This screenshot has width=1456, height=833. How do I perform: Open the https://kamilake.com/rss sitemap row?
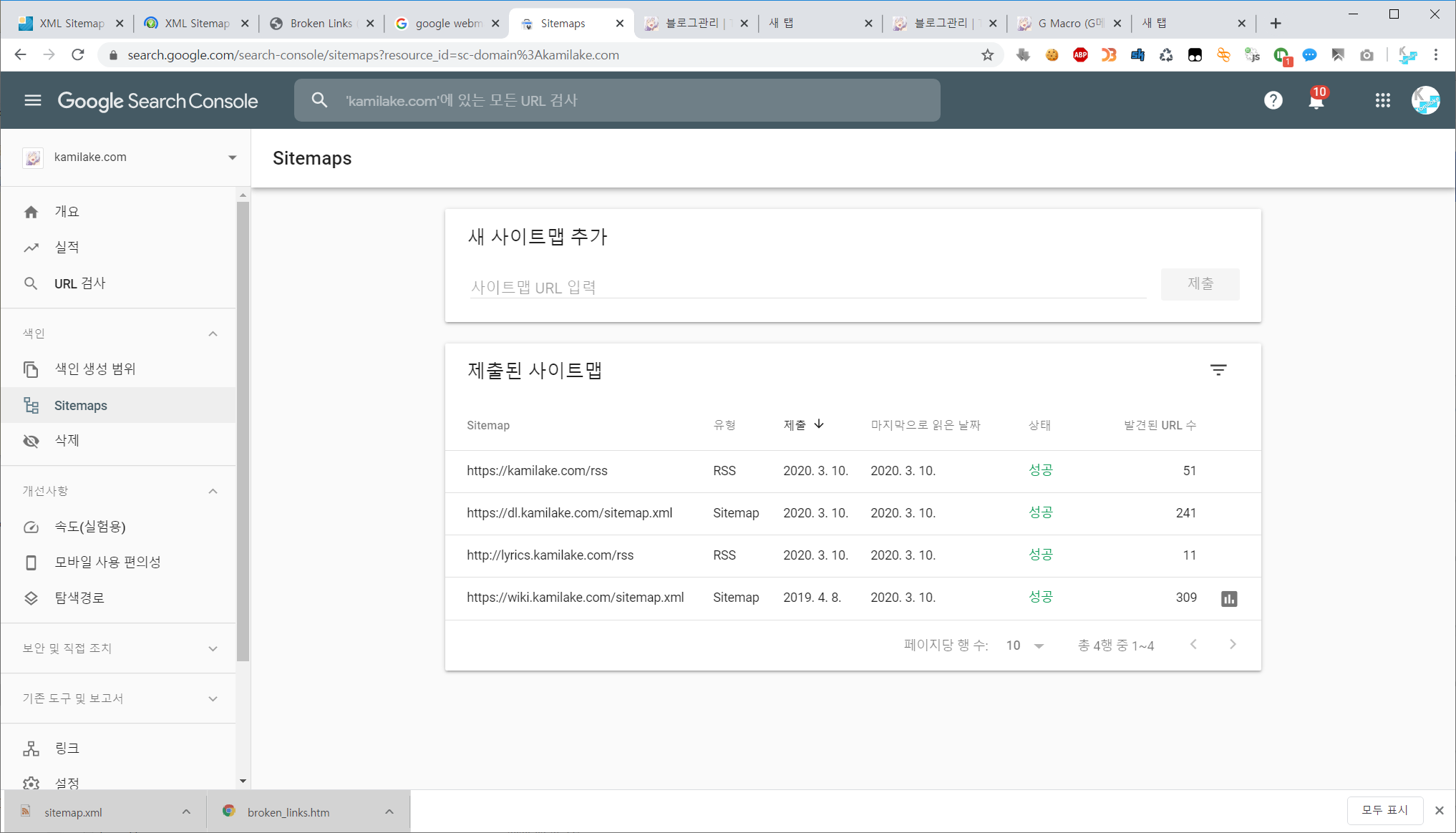click(537, 471)
